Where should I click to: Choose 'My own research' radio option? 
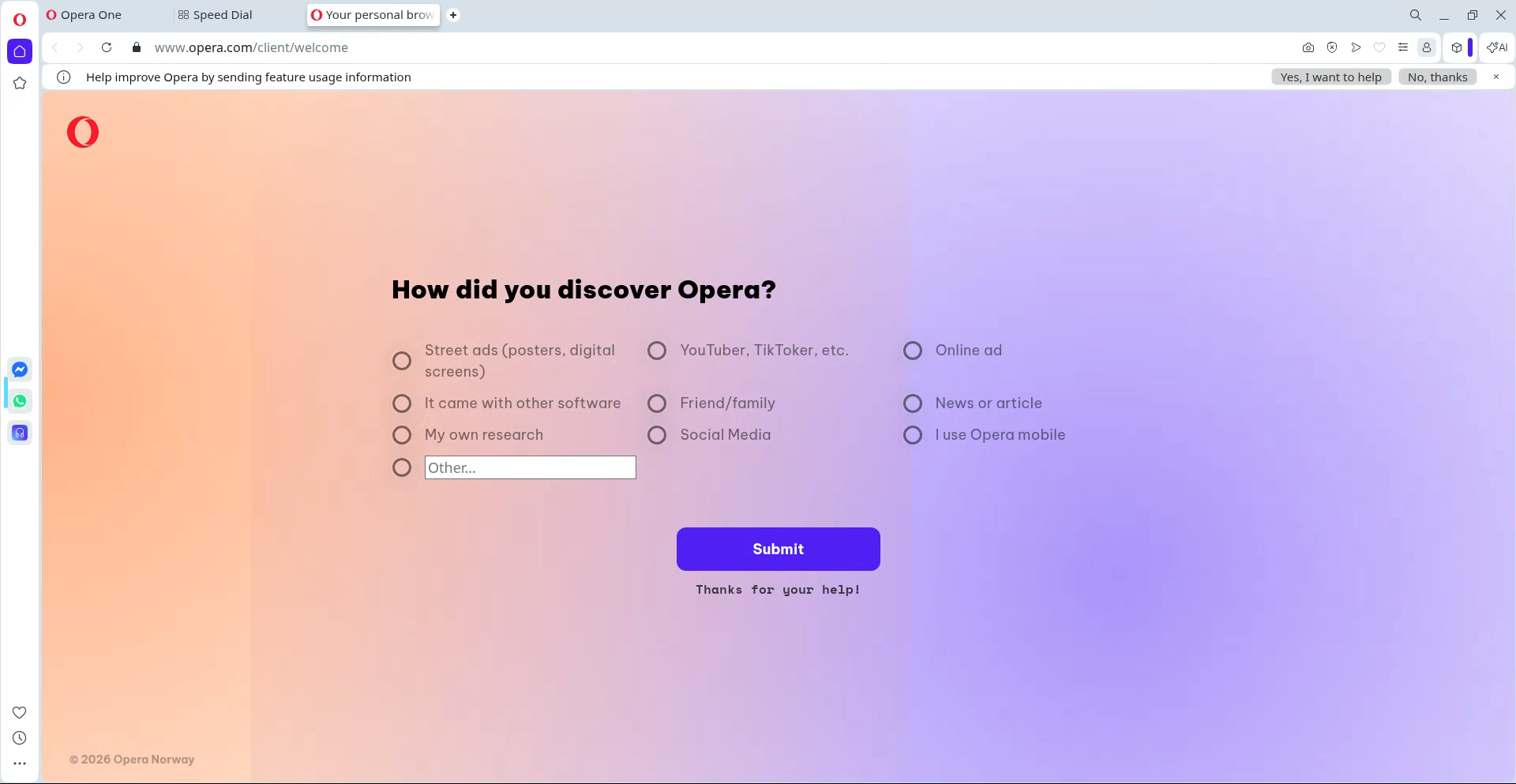[402, 435]
